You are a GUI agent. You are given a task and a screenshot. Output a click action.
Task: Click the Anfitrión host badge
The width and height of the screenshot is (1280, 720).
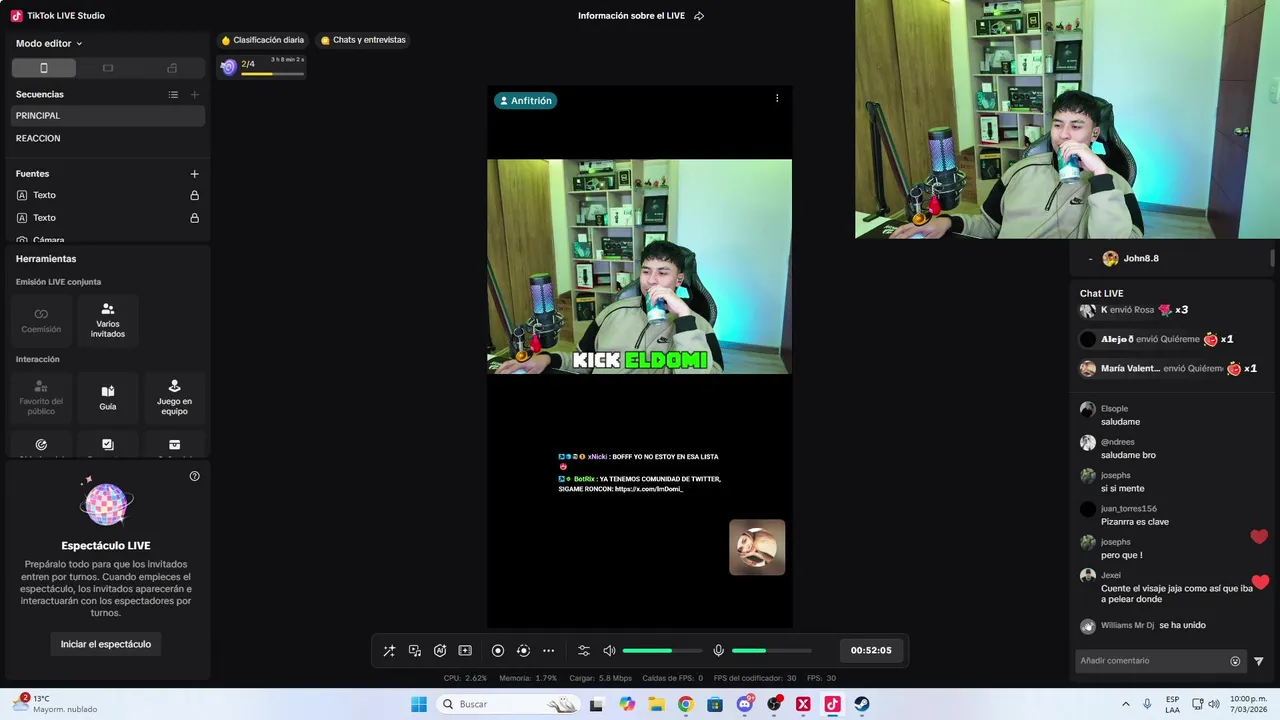pos(525,101)
